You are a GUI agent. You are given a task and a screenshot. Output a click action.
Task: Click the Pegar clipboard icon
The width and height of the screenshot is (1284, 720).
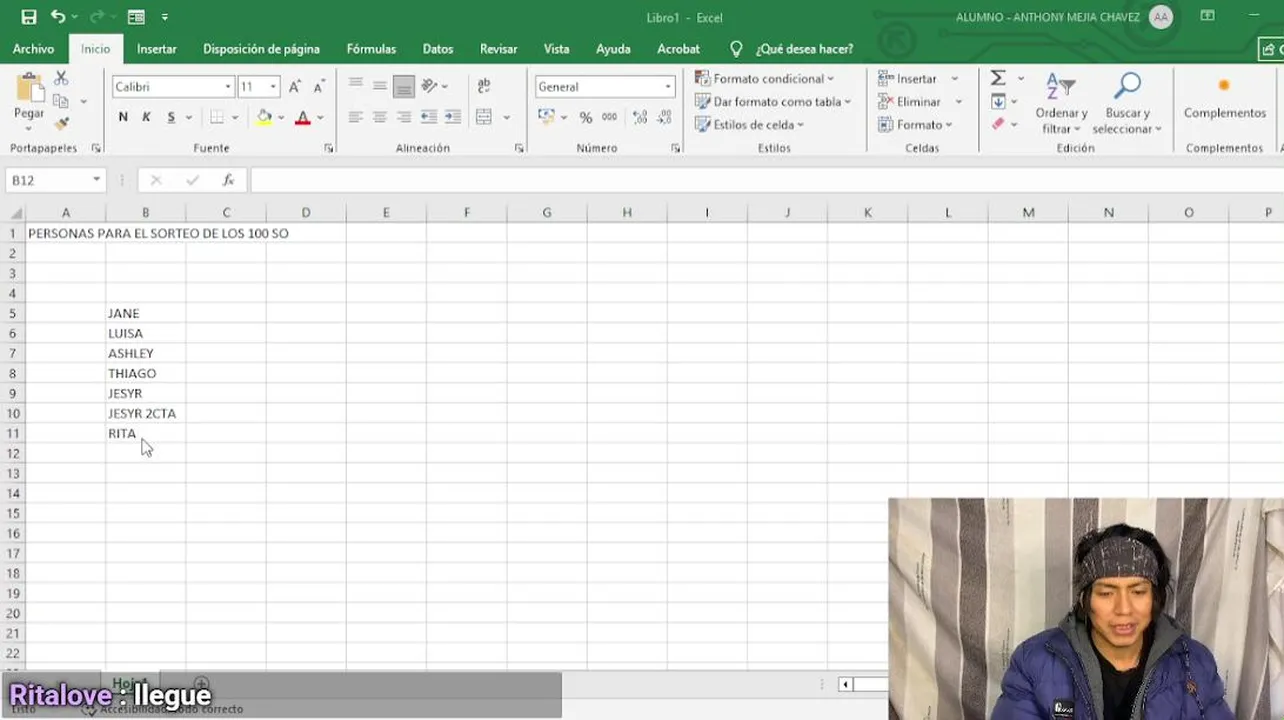29,87
